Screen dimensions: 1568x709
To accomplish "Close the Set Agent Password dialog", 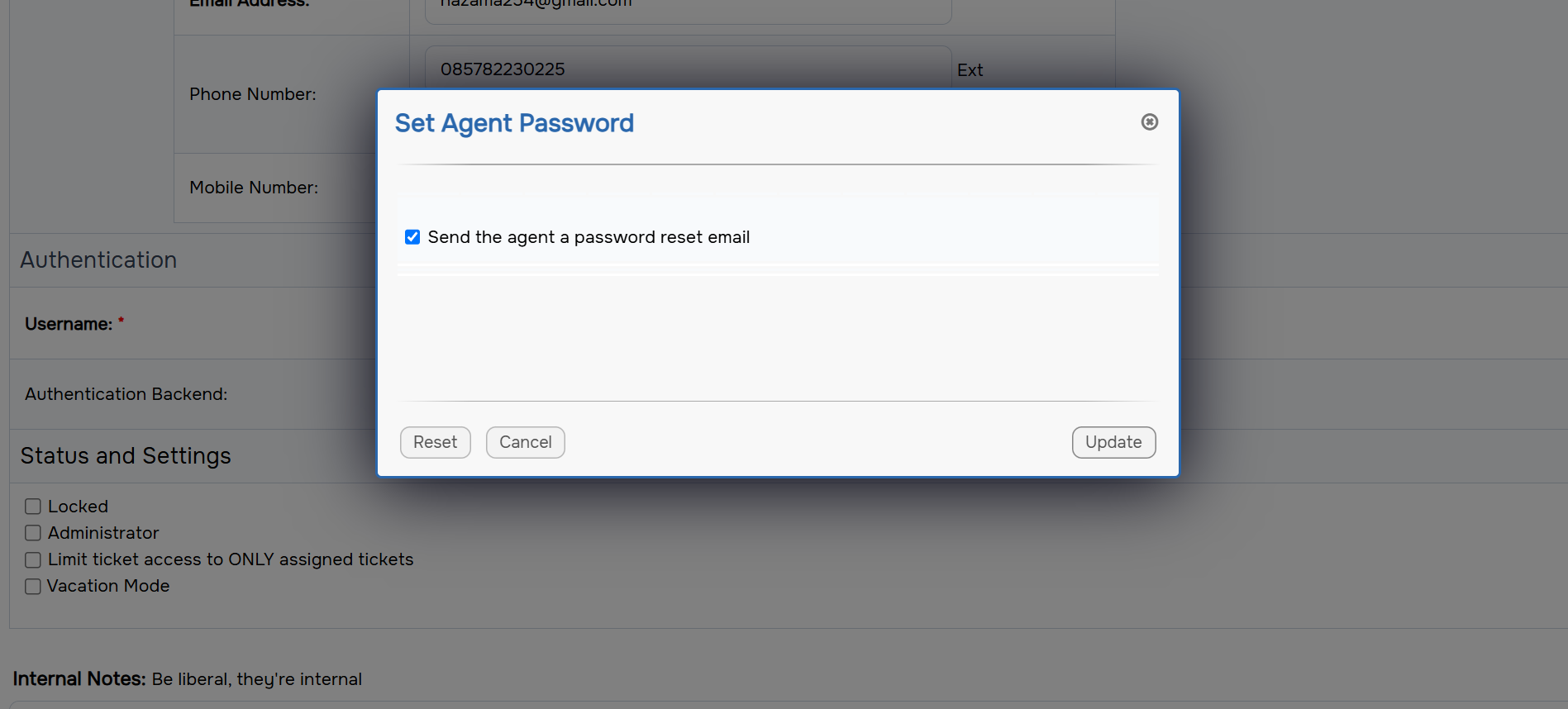I will tap(1149, 122).
